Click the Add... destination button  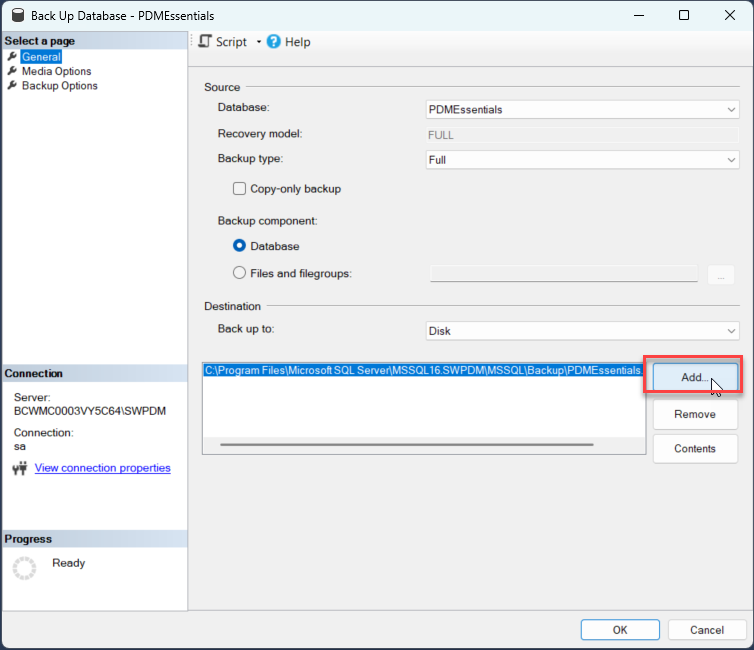[695, 377]
